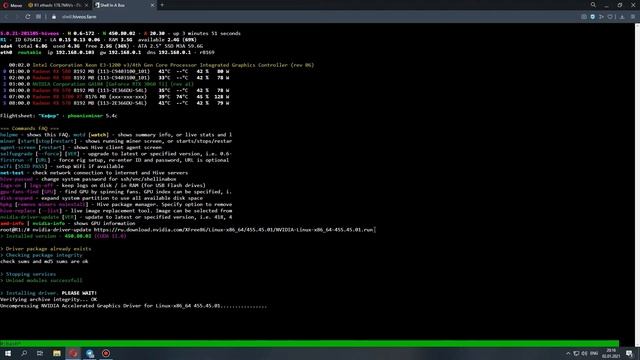The width and height of the screenshot is (640, 360).
Task: Click the 'Installing driver. PLEASE WAIT!' line
Action: point(49,293)
